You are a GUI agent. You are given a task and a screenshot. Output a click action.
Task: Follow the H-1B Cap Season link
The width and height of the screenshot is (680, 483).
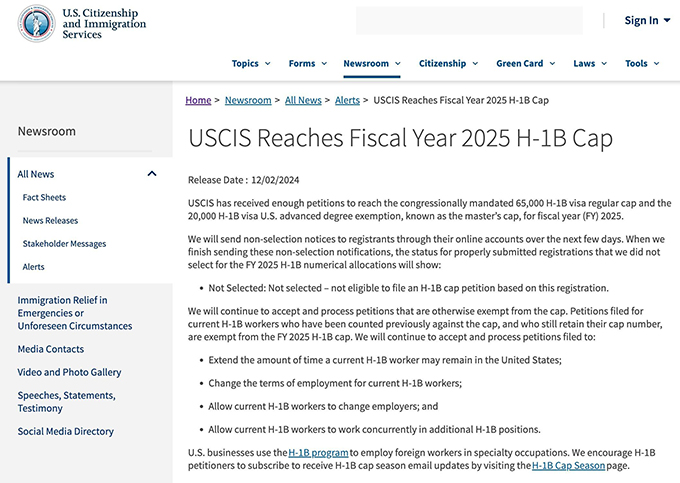pyautogui.click(x=568, y=466)
